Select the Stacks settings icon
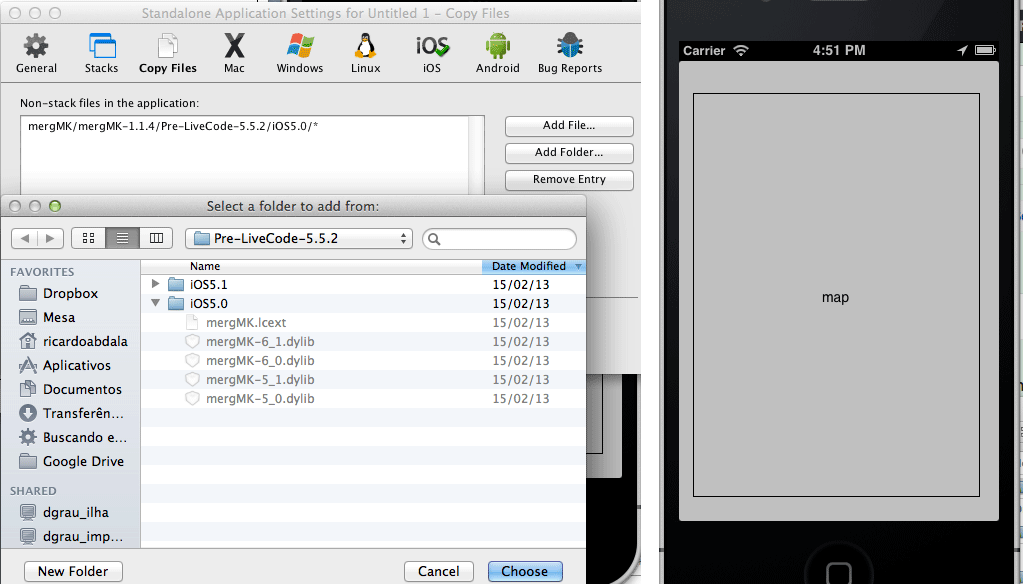The height and width of the screenshot is (584, 1029). pyautogui.click(x=101, y=53)
